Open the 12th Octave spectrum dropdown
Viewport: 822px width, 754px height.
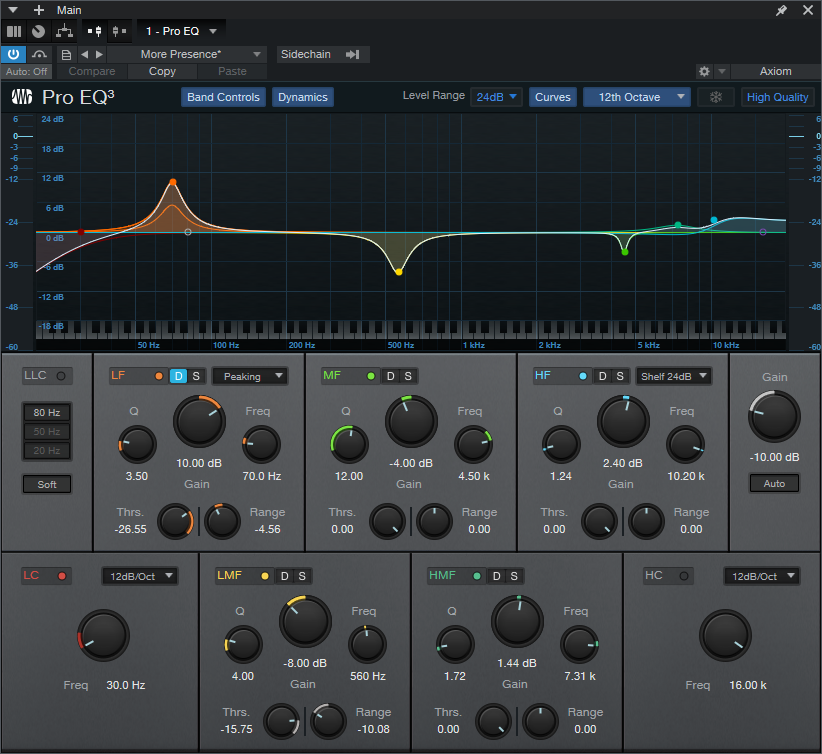coord(636,97)
